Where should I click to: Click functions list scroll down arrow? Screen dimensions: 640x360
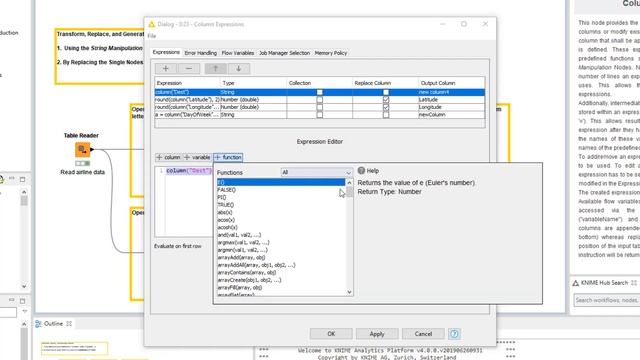349,291
